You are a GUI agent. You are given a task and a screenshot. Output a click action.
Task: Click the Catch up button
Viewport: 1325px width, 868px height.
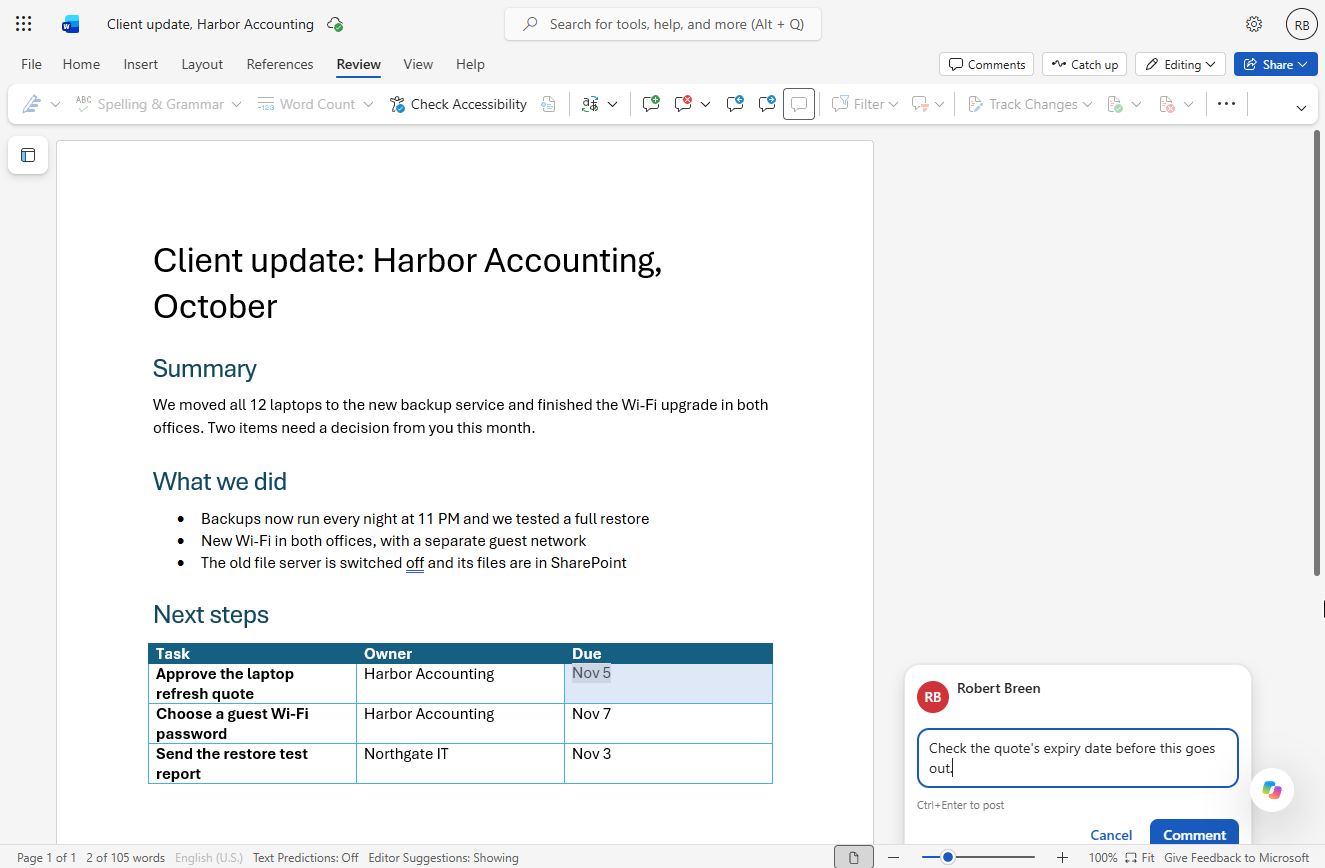coord(1085,64)
